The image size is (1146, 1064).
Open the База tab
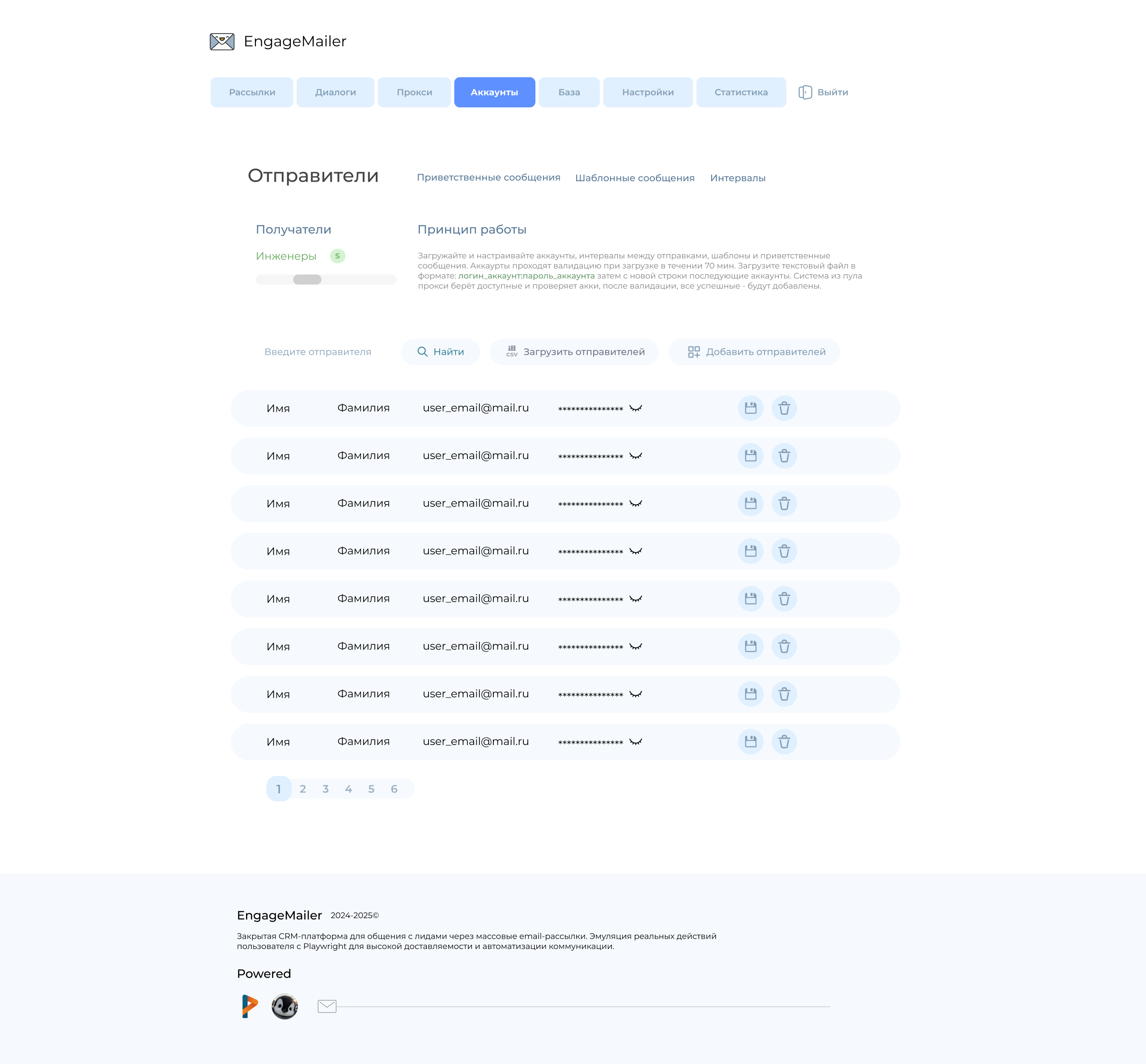click(569, 92)
